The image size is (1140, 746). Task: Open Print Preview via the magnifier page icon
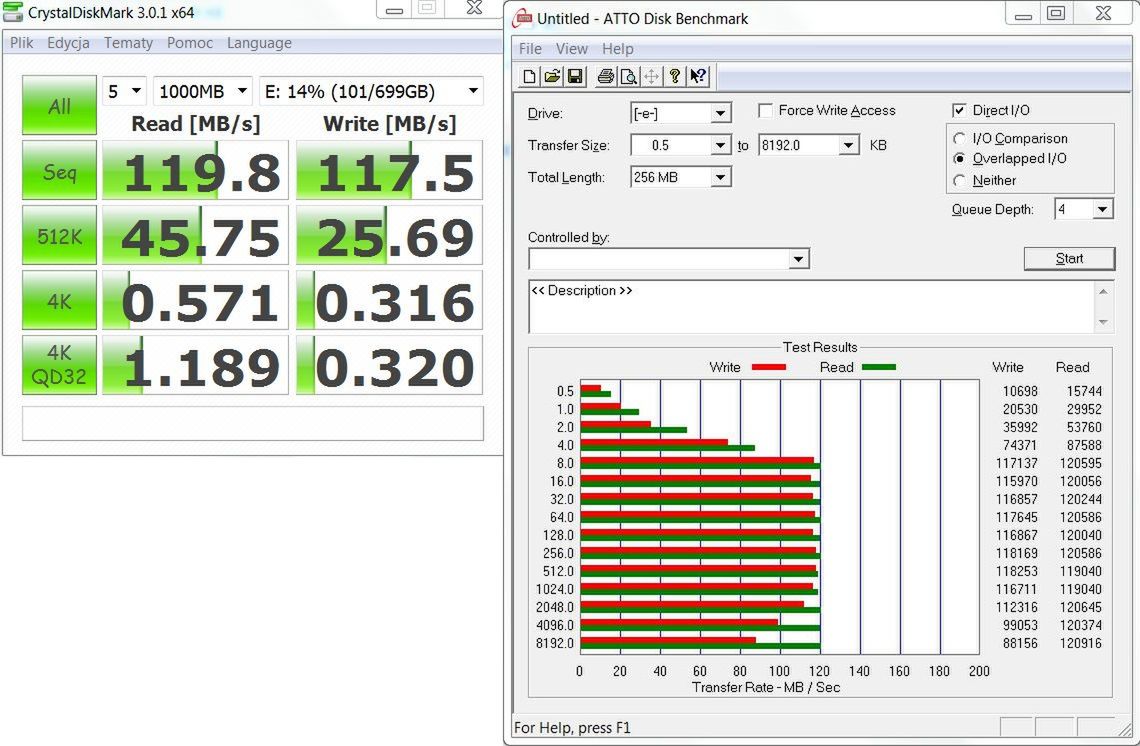click(x=628, y=76)
